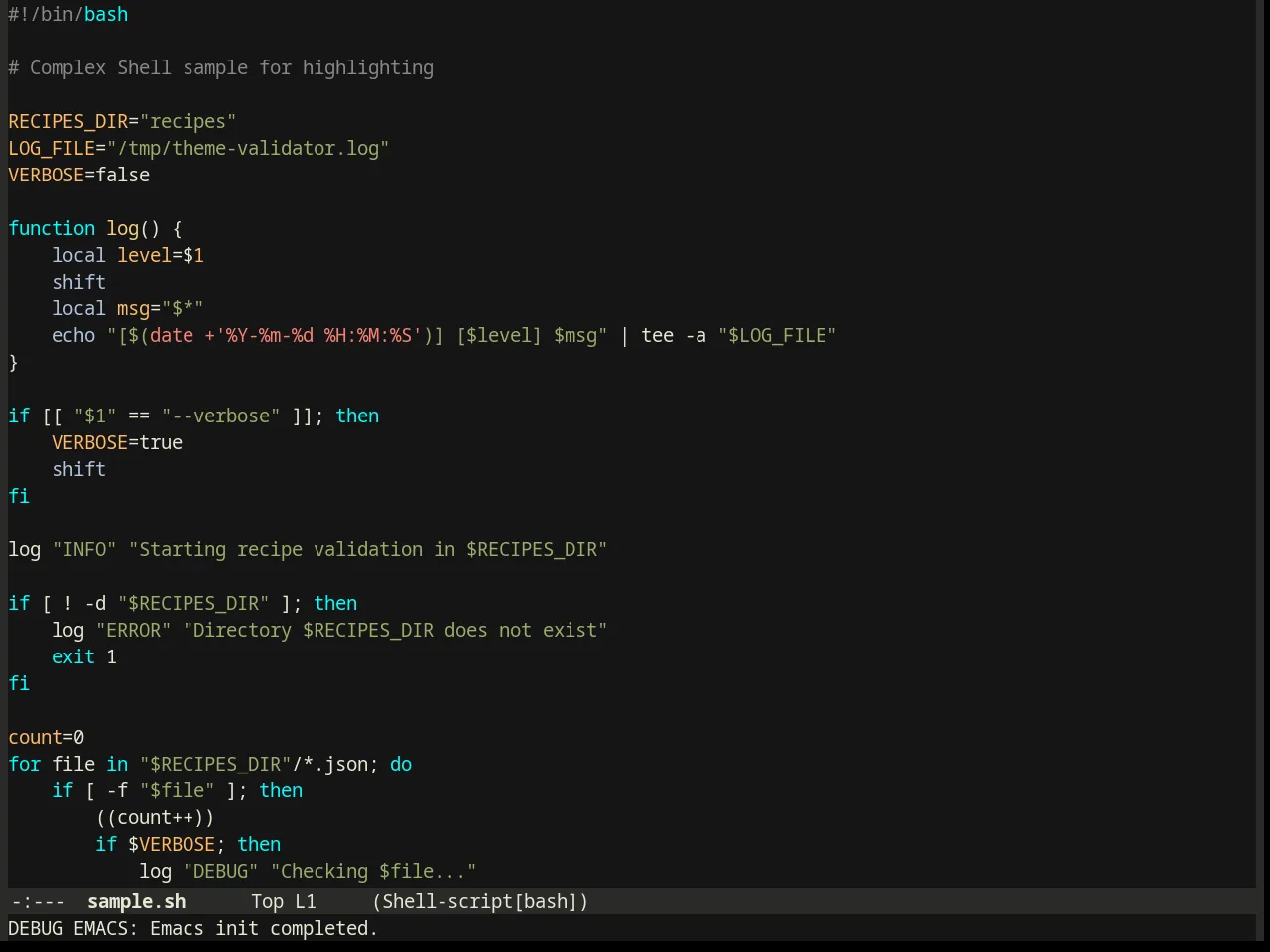Click the 'do' keyword ending the for line

click(401, 764)
